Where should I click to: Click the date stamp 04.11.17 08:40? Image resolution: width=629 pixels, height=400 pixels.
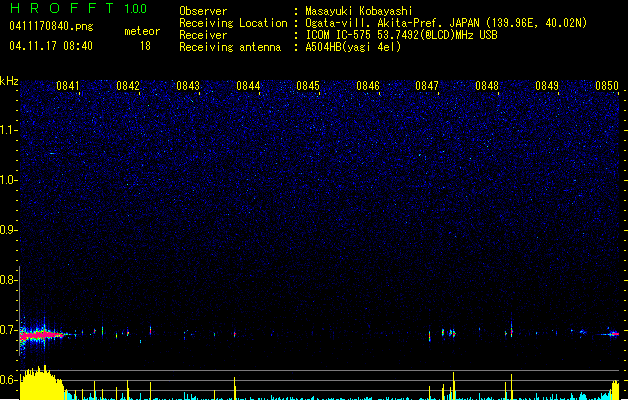click(x=51, y=46)
